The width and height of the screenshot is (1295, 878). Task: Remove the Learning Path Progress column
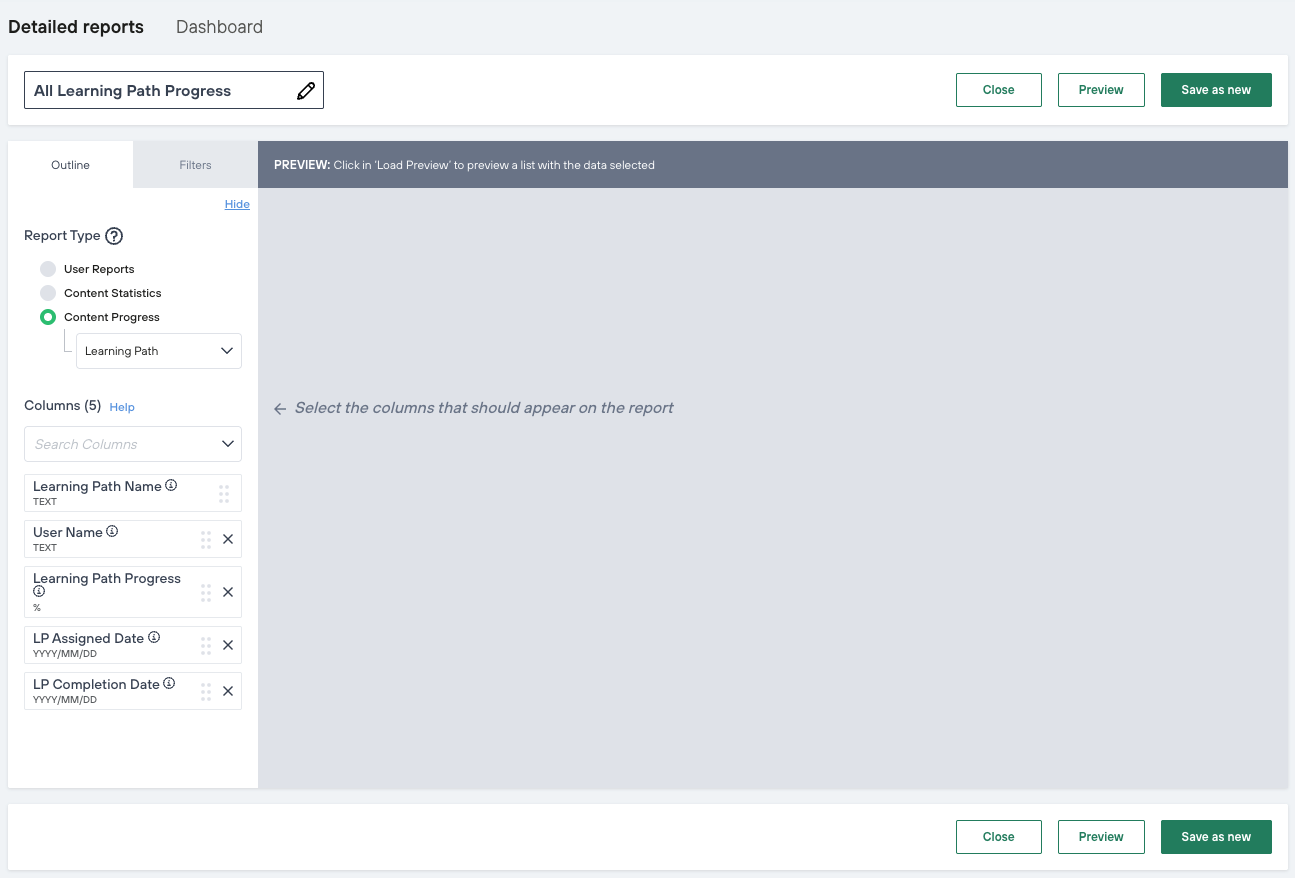tap(228, 592)
